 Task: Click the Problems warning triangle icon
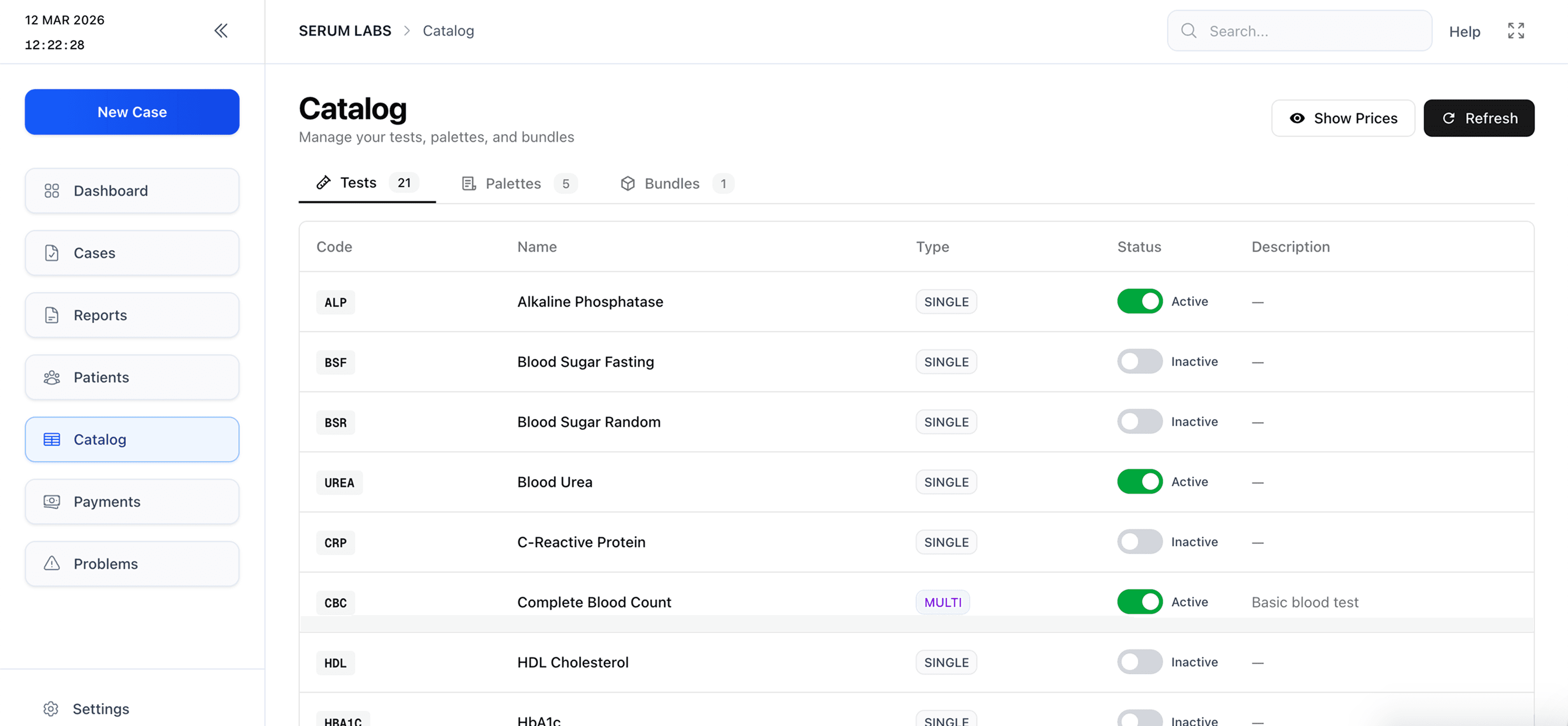[52, 563]
